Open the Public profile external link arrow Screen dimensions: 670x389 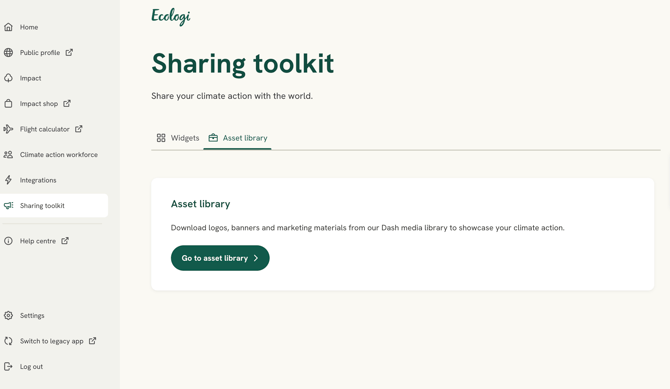(69, 53)
